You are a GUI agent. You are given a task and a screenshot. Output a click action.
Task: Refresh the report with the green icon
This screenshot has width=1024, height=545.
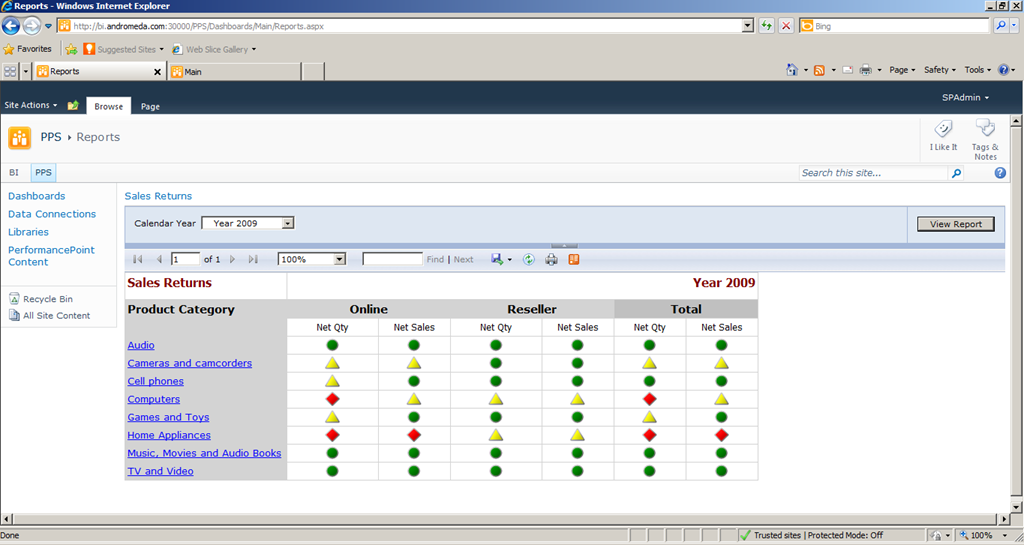click(x=529, y=259)
